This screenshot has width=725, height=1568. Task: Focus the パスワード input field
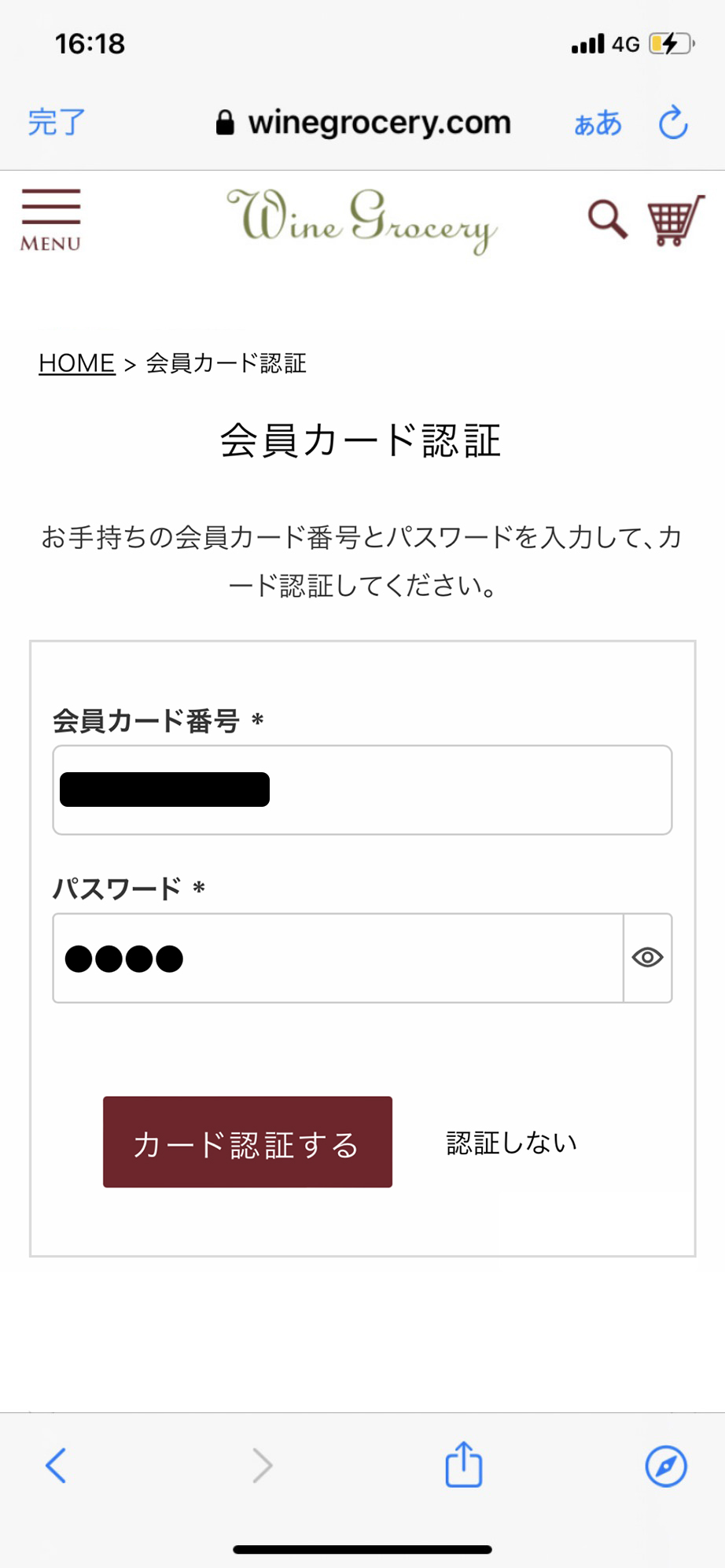tap(338, 958)
